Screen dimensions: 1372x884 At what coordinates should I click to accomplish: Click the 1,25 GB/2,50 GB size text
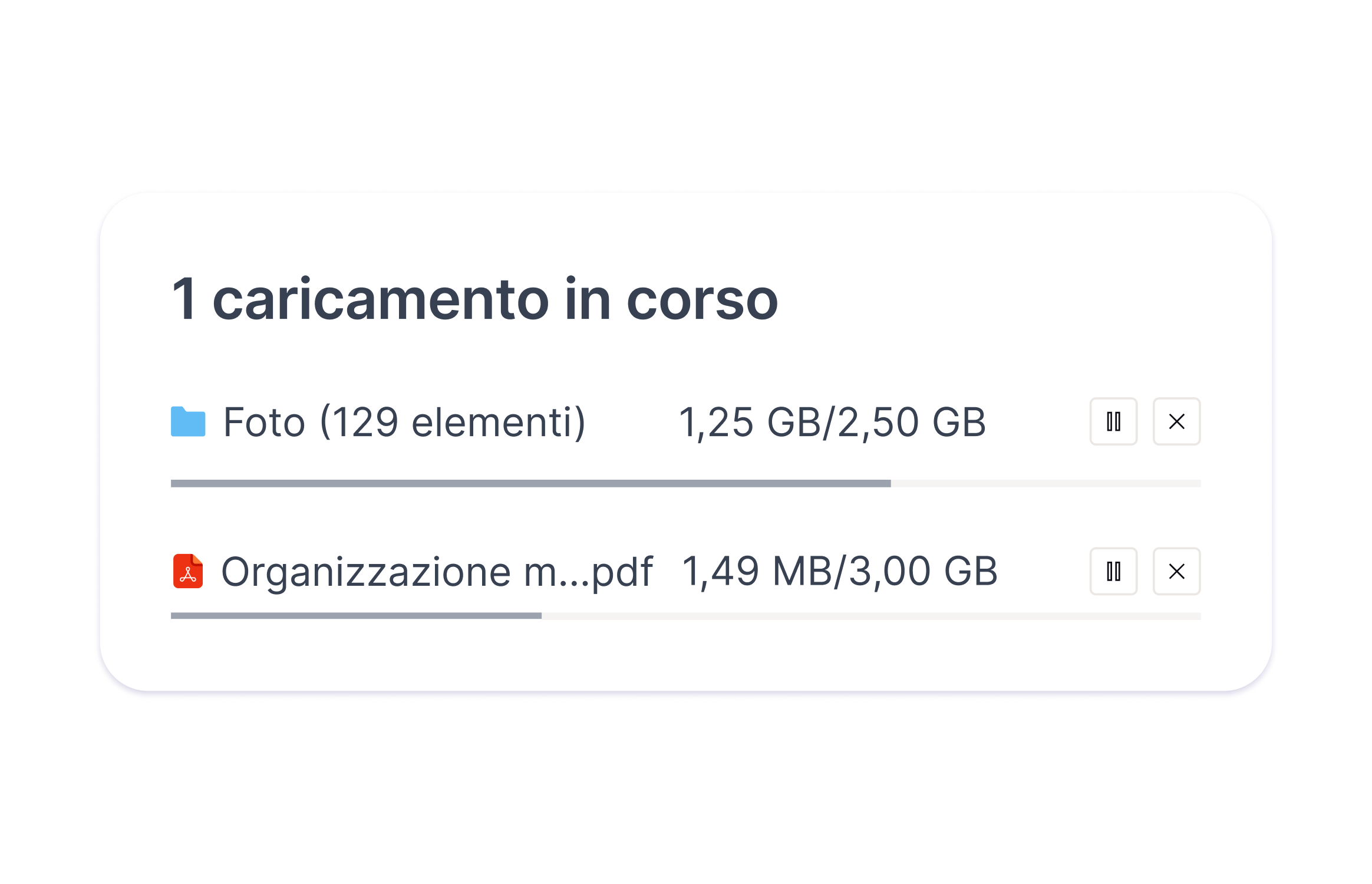[x=832, y=422]
